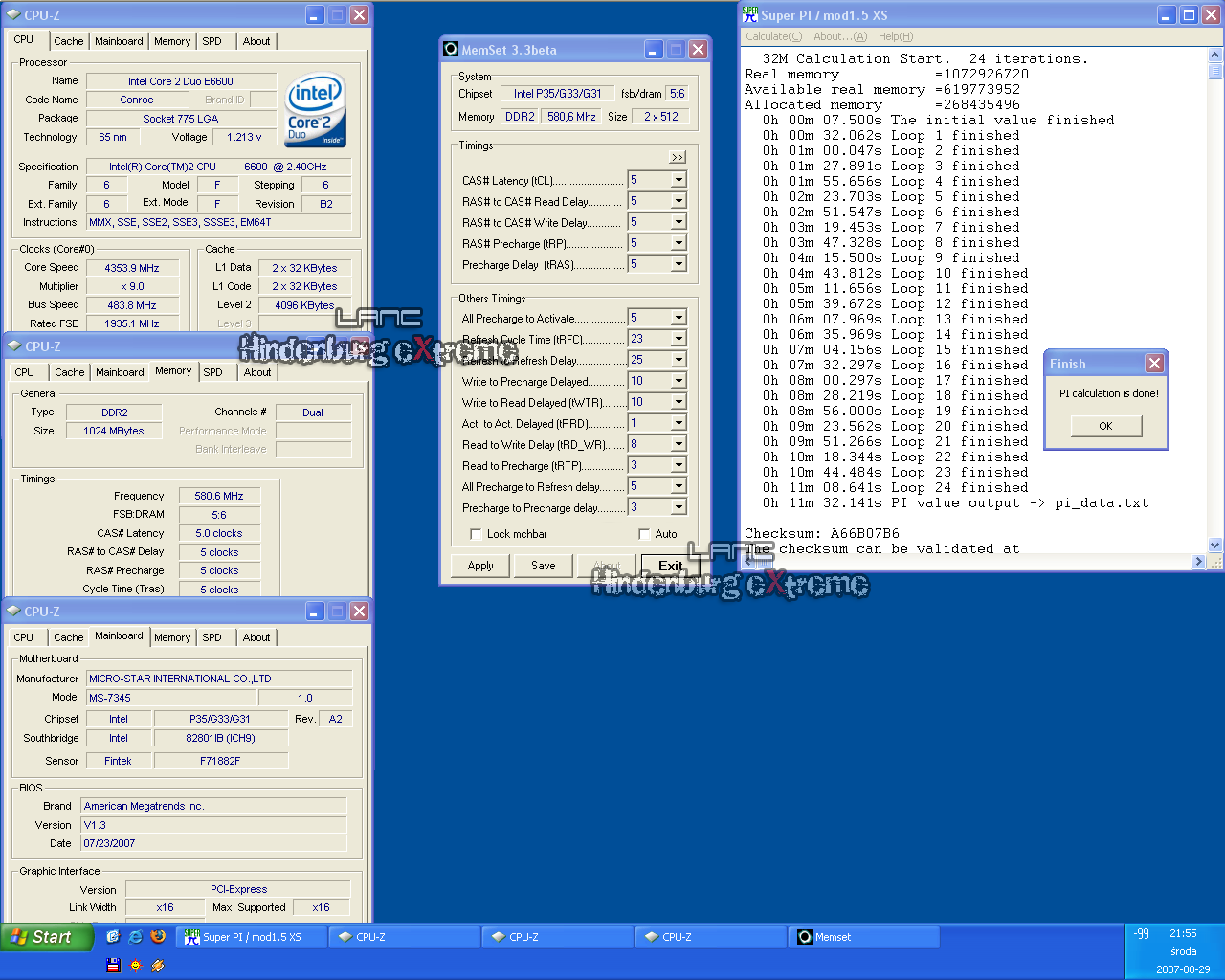The width and height of the screenshot is (1225, 980).
Task: Open the Precharge Delay (tRAS) dropdown
Action: point(679,264)
